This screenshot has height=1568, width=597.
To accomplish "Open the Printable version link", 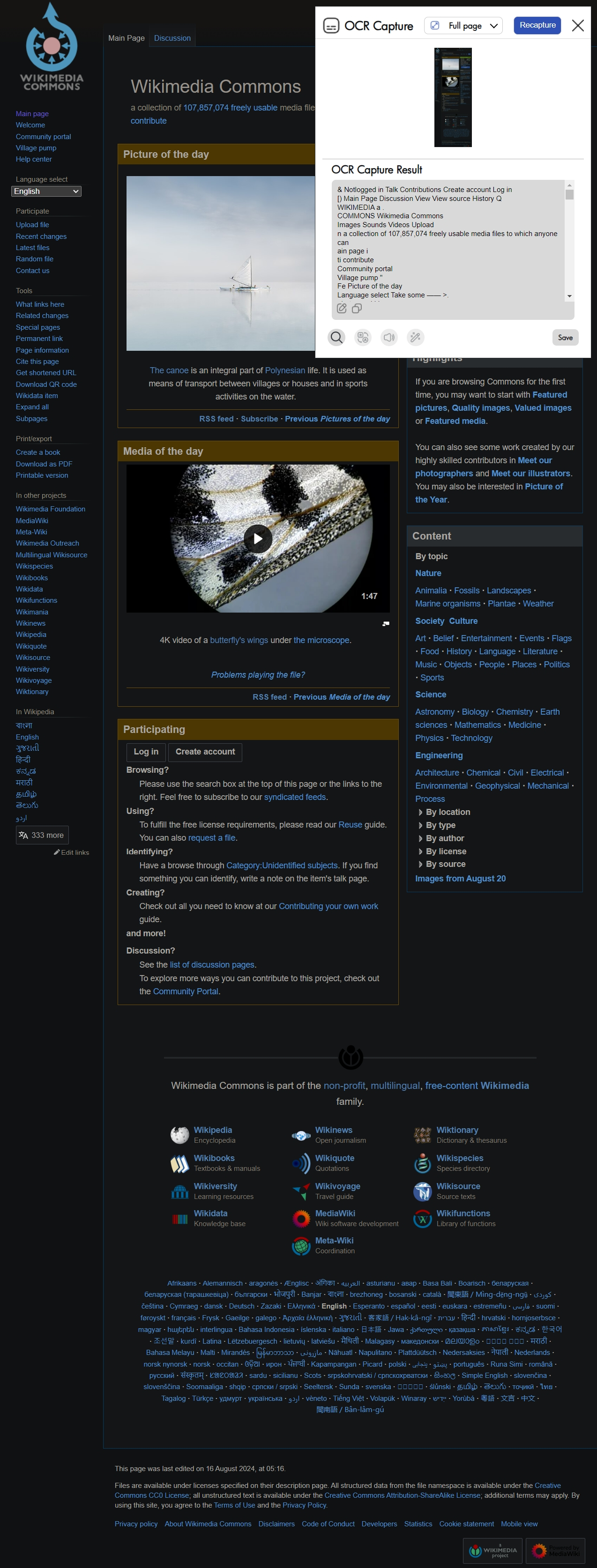I will coord(42,475).
